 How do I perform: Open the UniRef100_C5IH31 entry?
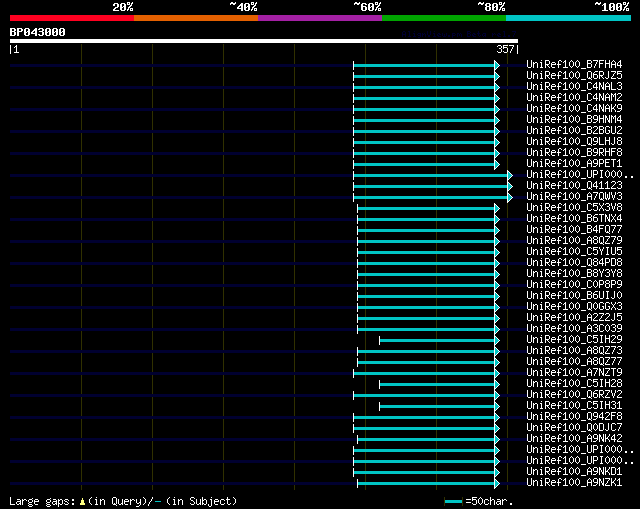(x=574, y=406)
